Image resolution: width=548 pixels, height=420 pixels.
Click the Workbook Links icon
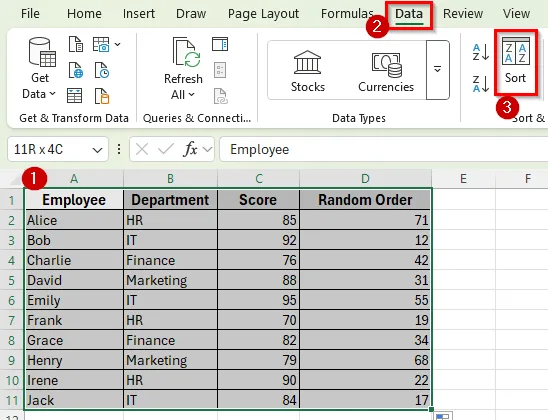click(221, 96)
